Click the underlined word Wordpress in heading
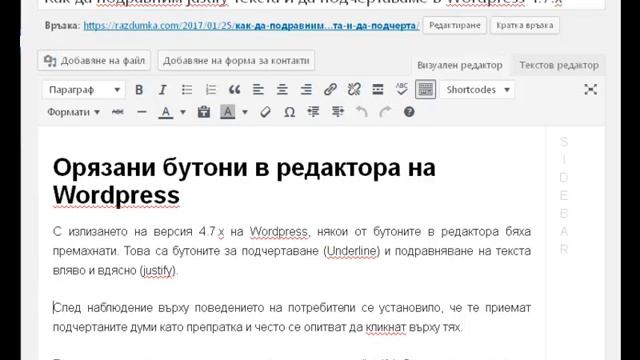 tap(116, 195)
